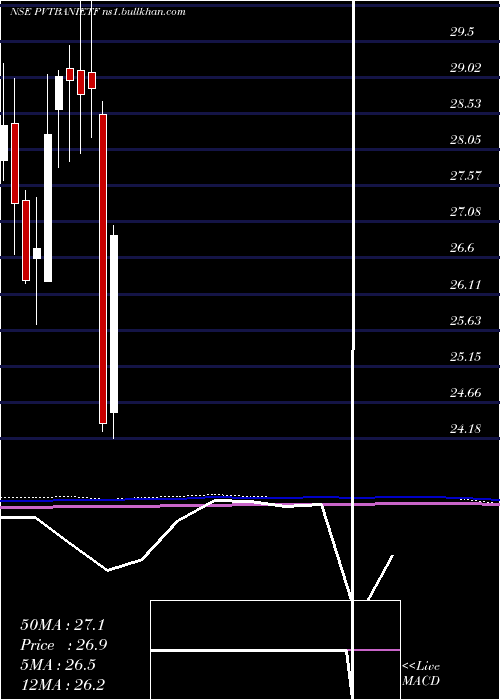
Task: Click the 26.6 price axis label
Action: (x=462, y=248)
